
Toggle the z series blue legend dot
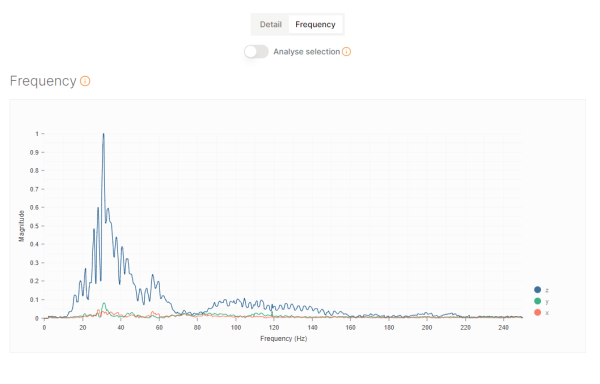(x=537, y=290)
